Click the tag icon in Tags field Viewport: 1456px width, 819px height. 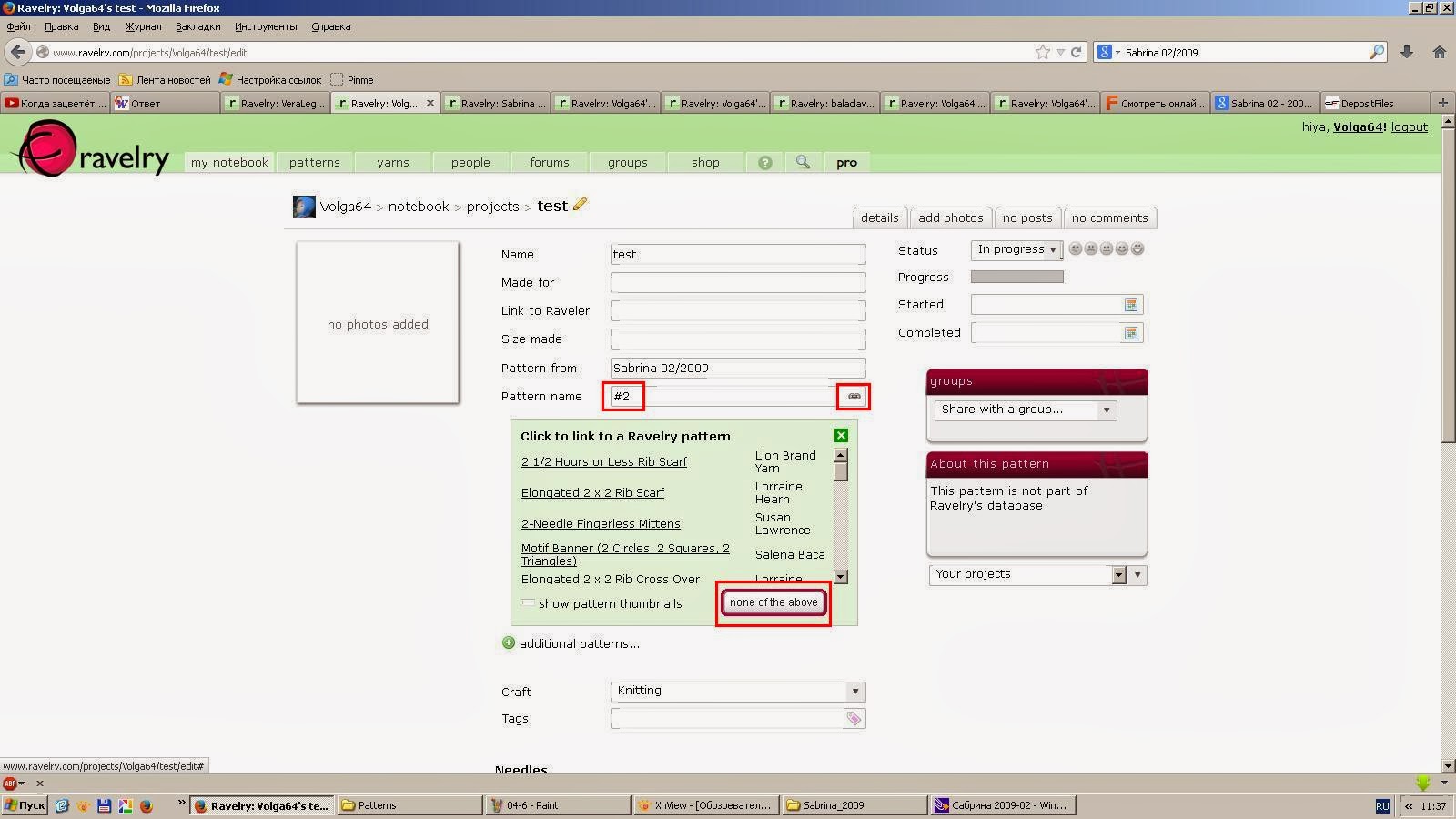[x=854, y=719]
